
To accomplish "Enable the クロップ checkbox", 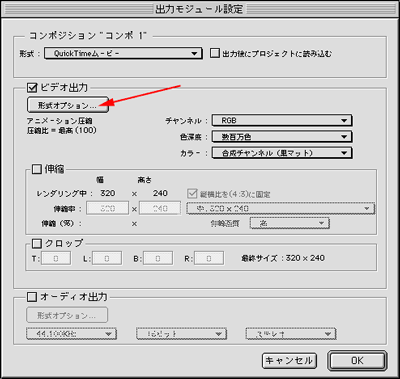I will 37,243.
